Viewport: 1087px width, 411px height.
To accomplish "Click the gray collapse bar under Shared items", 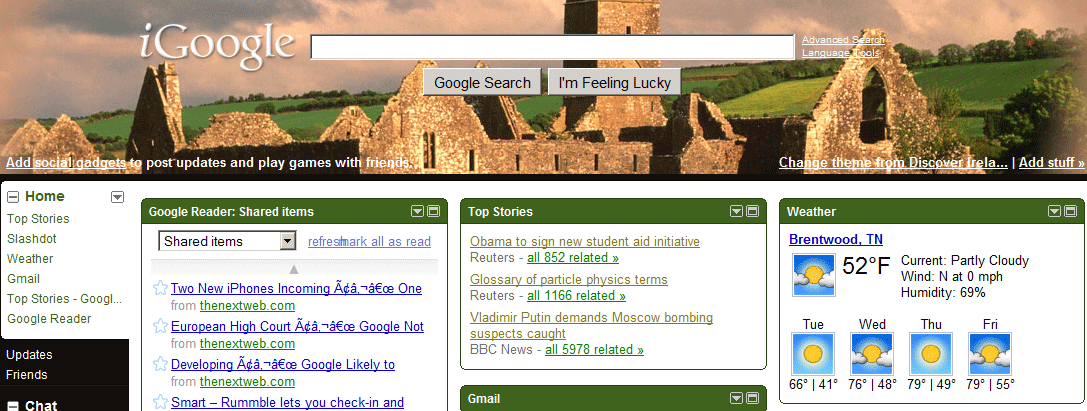I will pos(295,268).
